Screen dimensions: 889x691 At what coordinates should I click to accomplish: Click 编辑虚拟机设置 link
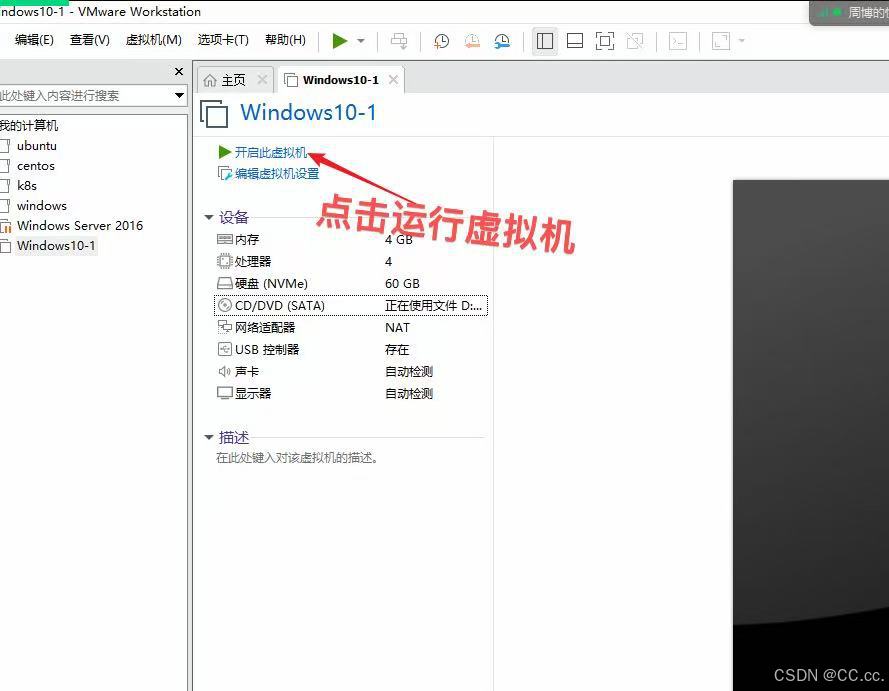pos(277,173)
